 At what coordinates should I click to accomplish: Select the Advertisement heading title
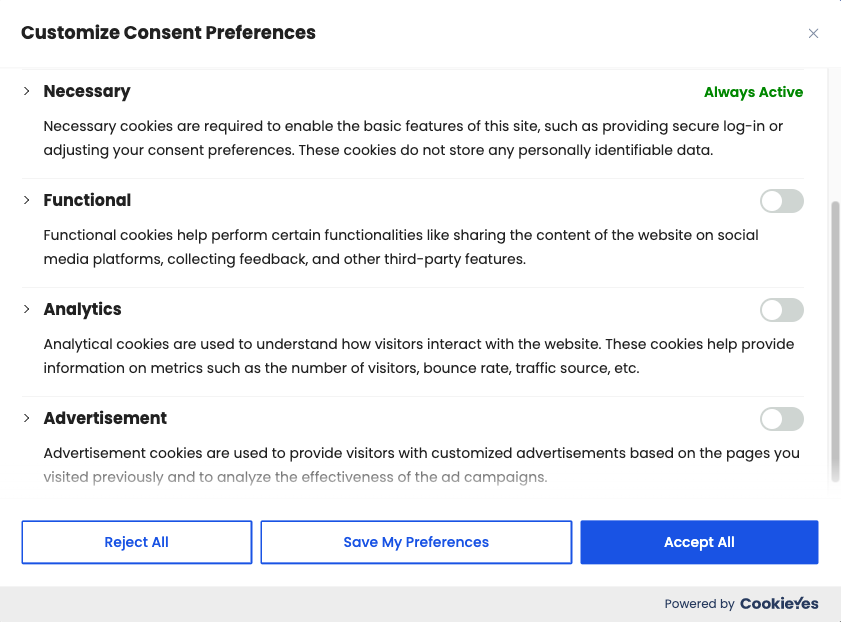[105, 418]
